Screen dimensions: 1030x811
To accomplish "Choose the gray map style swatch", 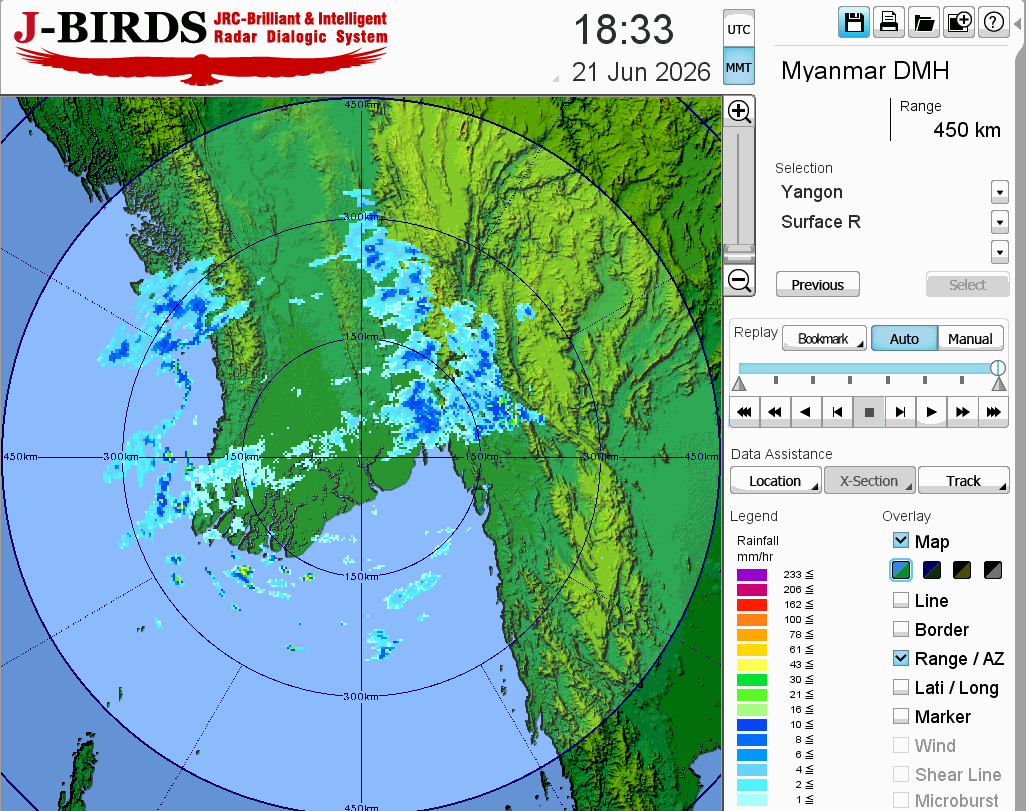I will pos(993,570).
